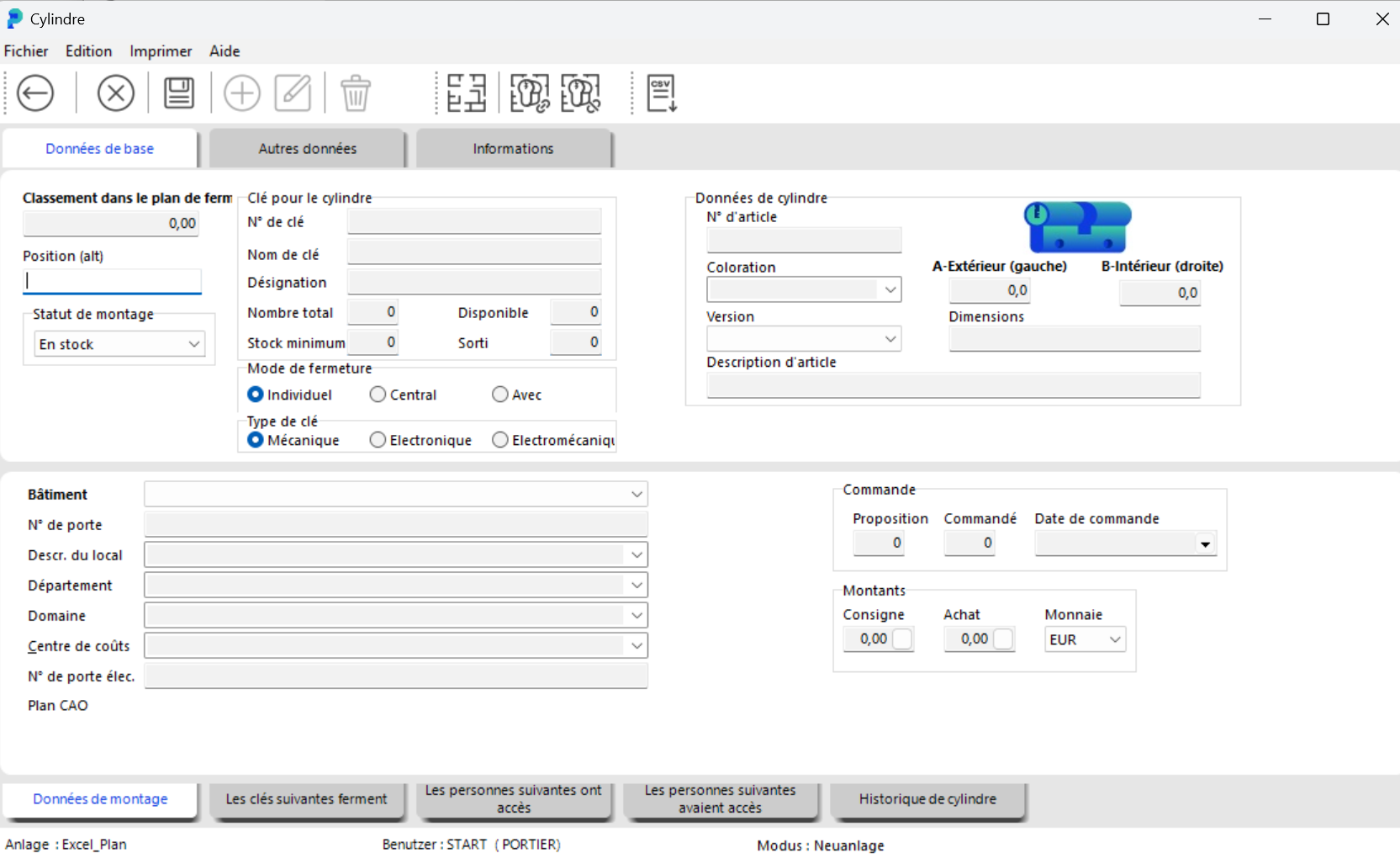Click the CSV export icon

pos(662,93)
